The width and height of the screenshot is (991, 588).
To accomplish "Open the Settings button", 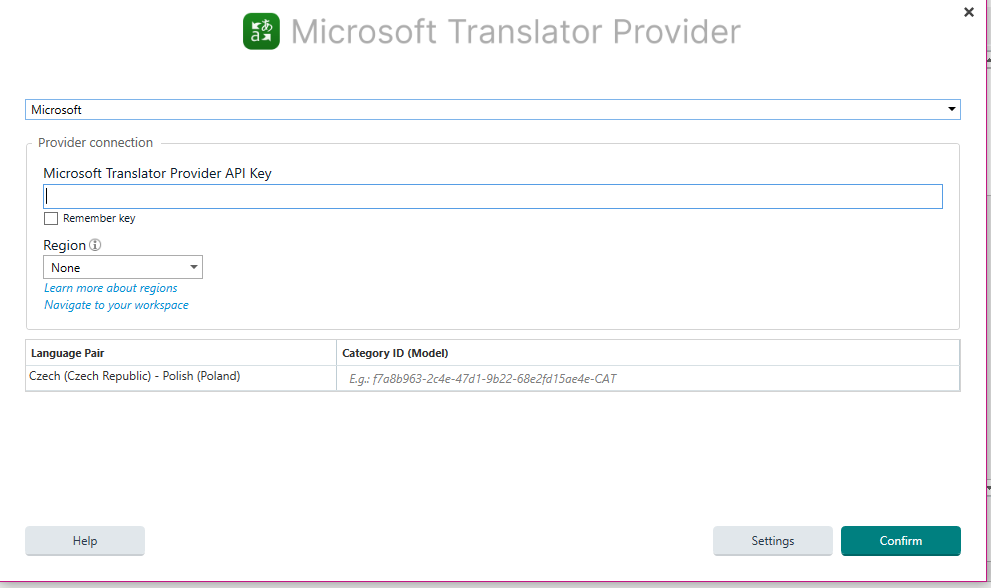I will (x=772, y=541).
